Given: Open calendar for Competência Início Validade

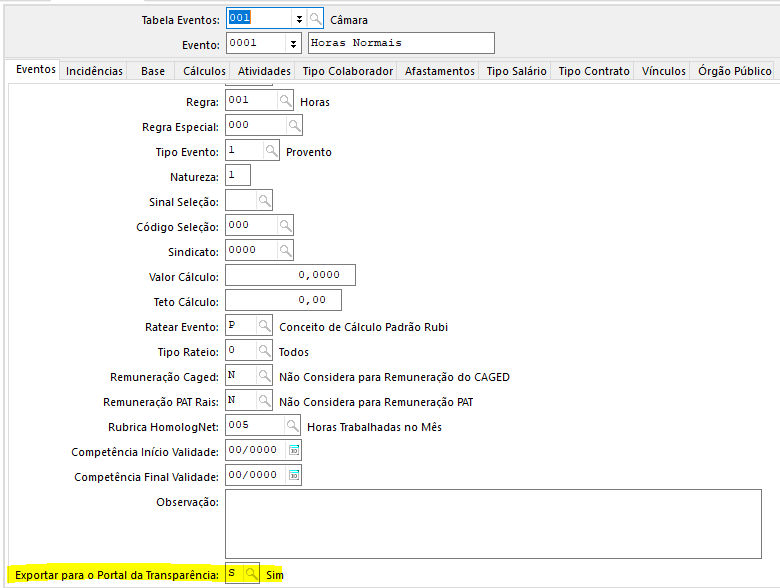Looking at the screenshot, I should tap(293, 450).
